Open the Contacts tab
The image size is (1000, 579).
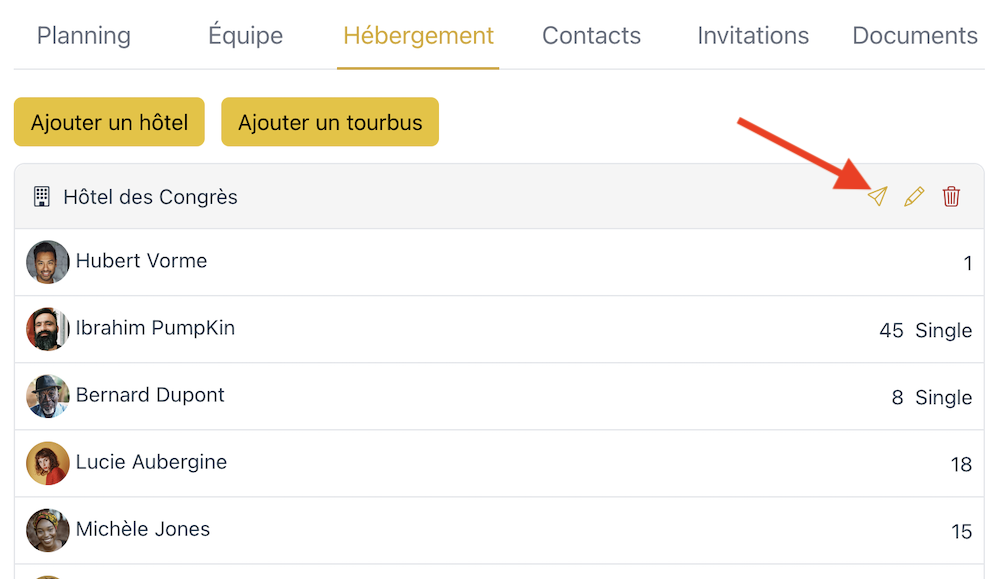pyautogui.click(x=591, y=35)
